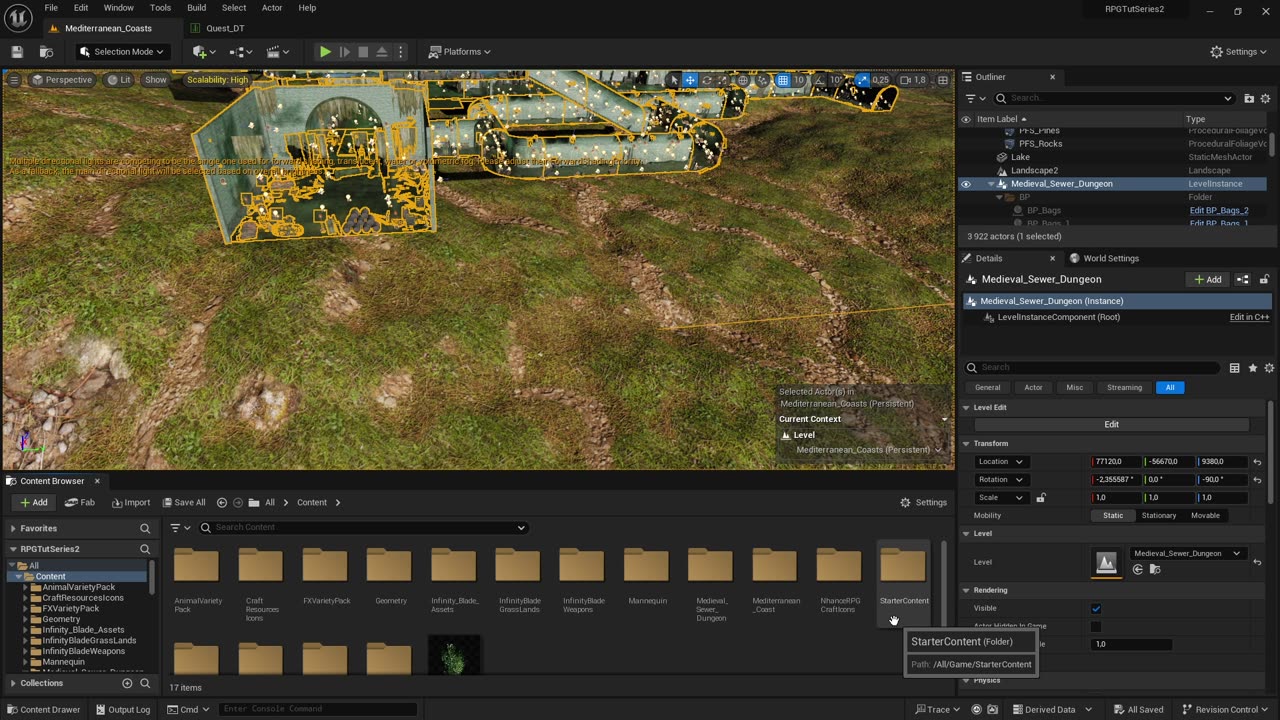Open the StarterContent folder thumbnail
The image size is (1280, 720).
[903, 567]
